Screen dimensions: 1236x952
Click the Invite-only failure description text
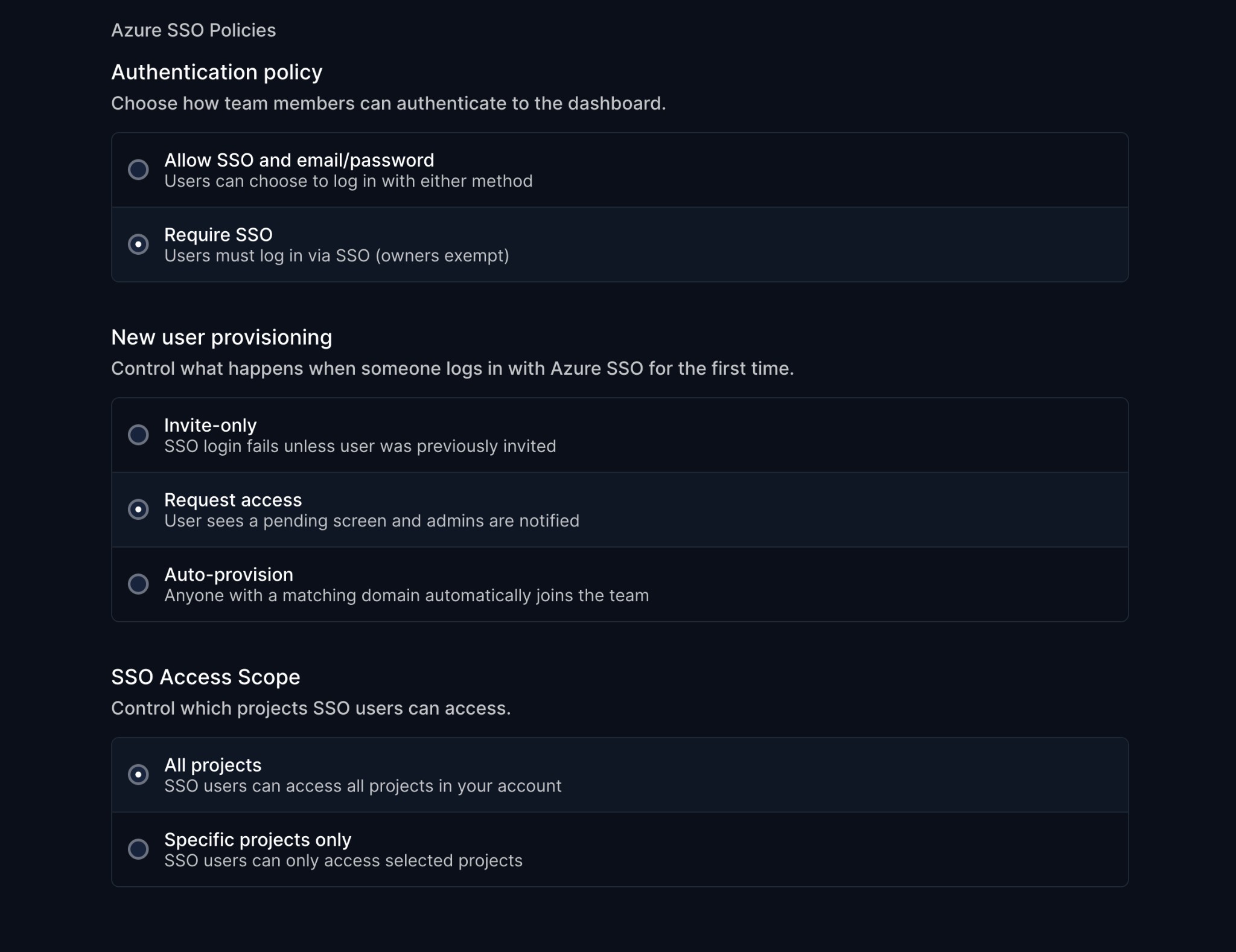(x=360, y=447)
